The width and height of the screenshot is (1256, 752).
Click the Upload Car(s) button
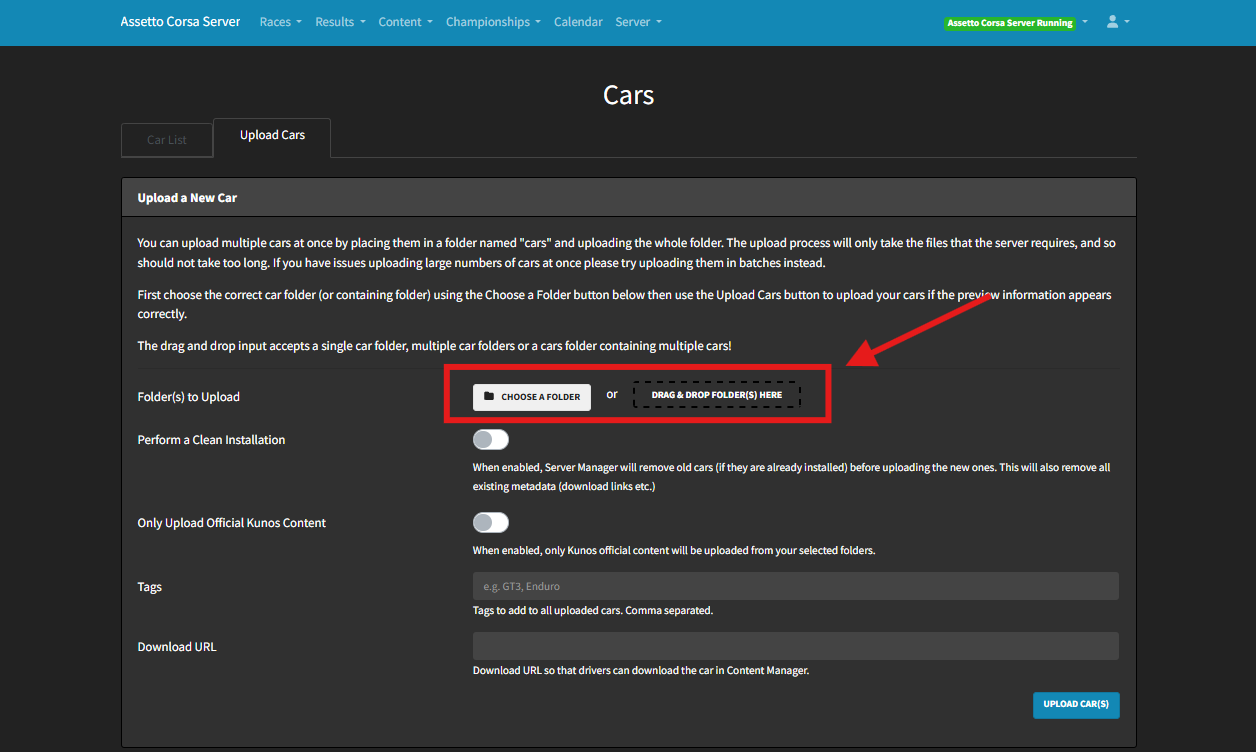[x=1076, y=705]
